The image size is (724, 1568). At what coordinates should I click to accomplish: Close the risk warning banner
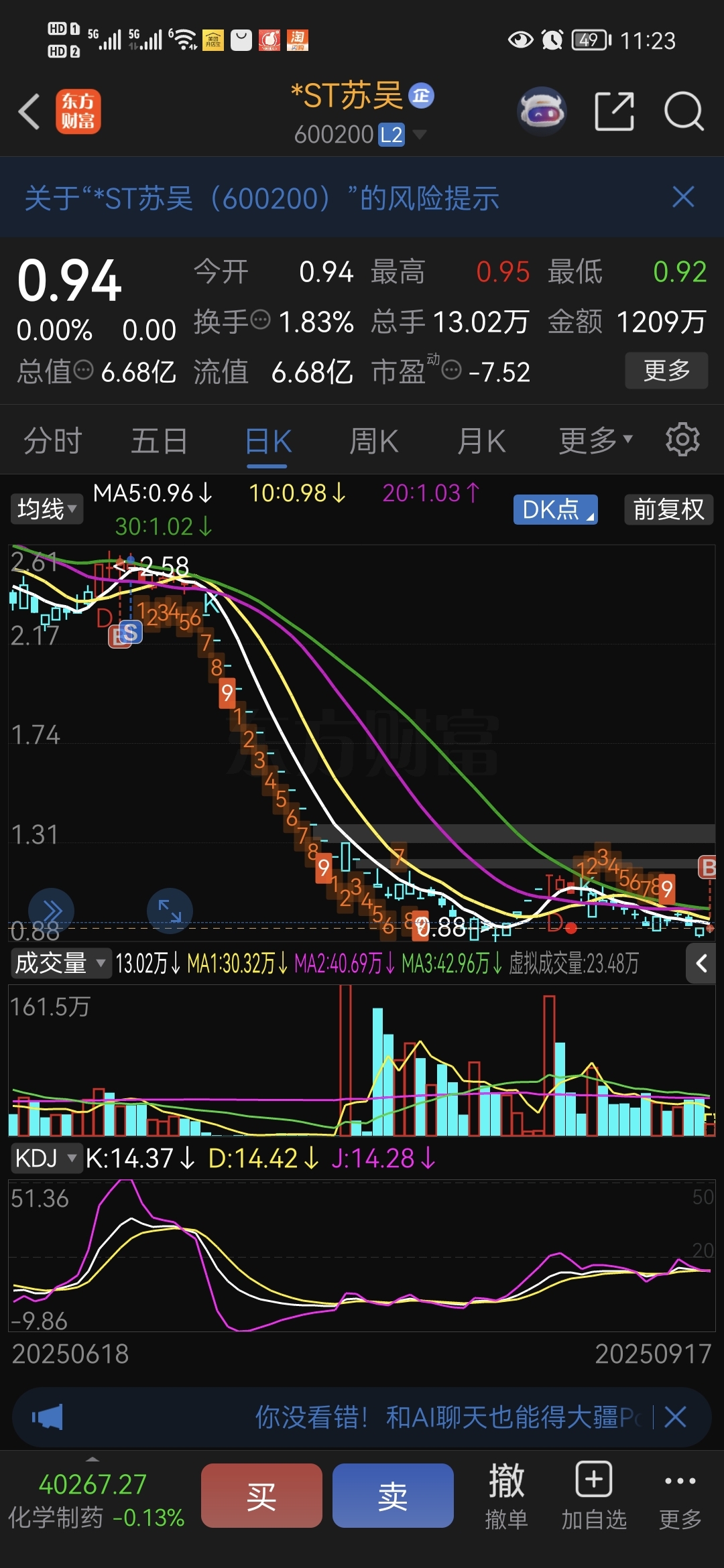[683, 198]
